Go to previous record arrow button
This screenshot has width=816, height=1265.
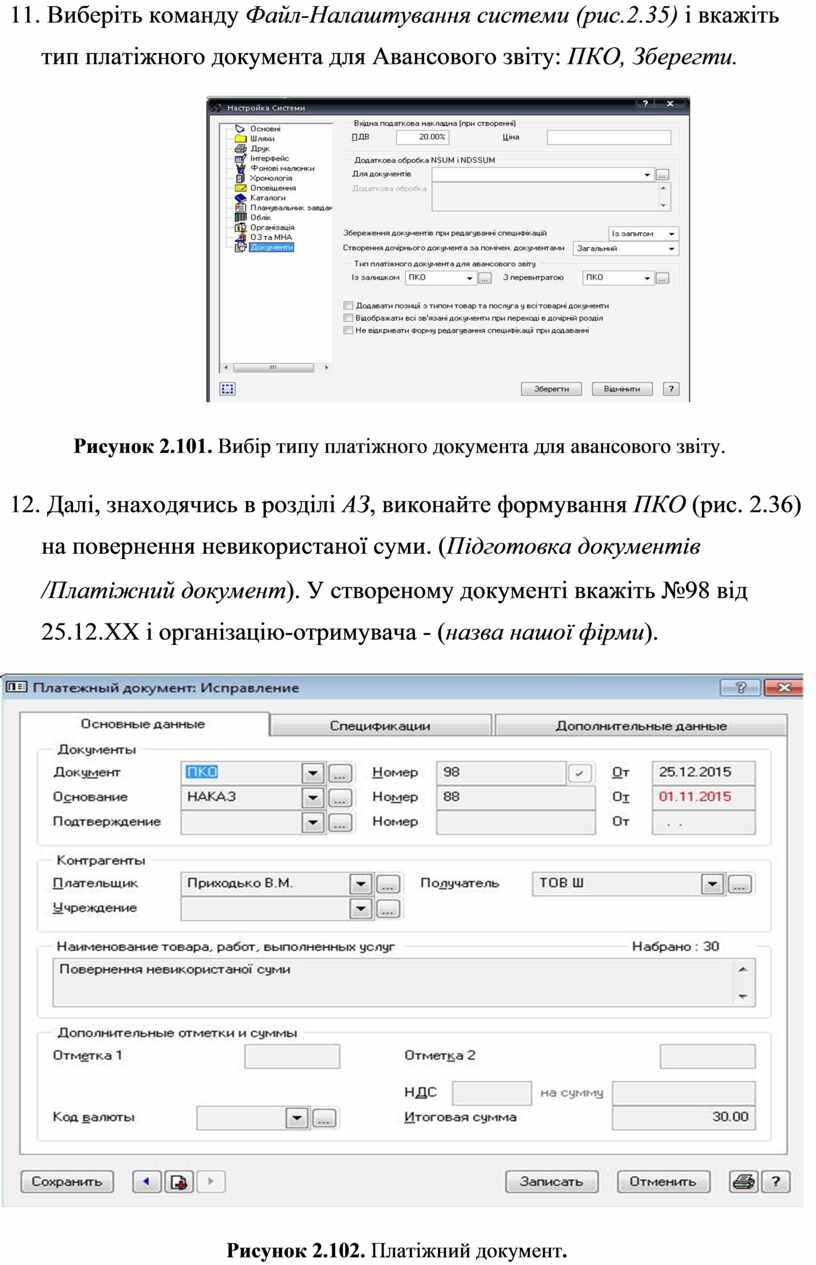coord(147,1181)
